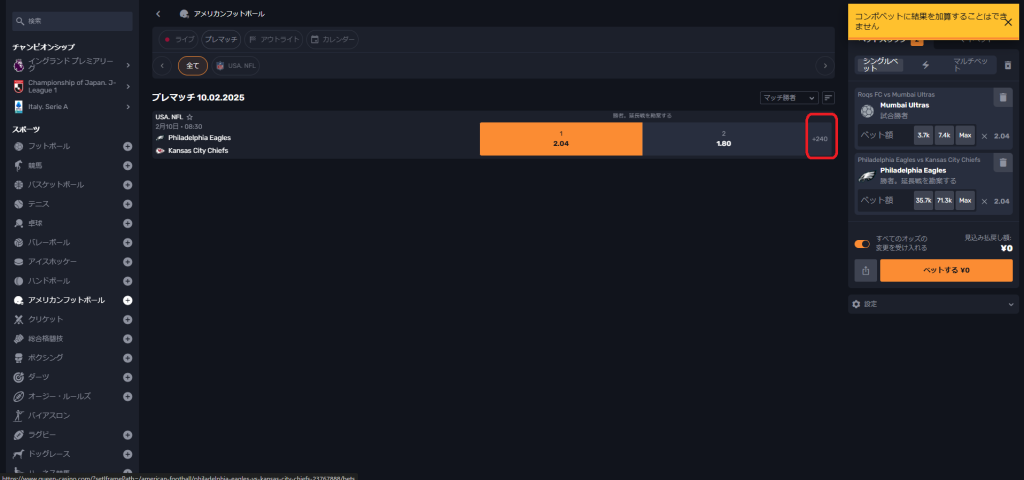
Task: Favorite the USA. NFL match with star
Action: pos(189,117)
